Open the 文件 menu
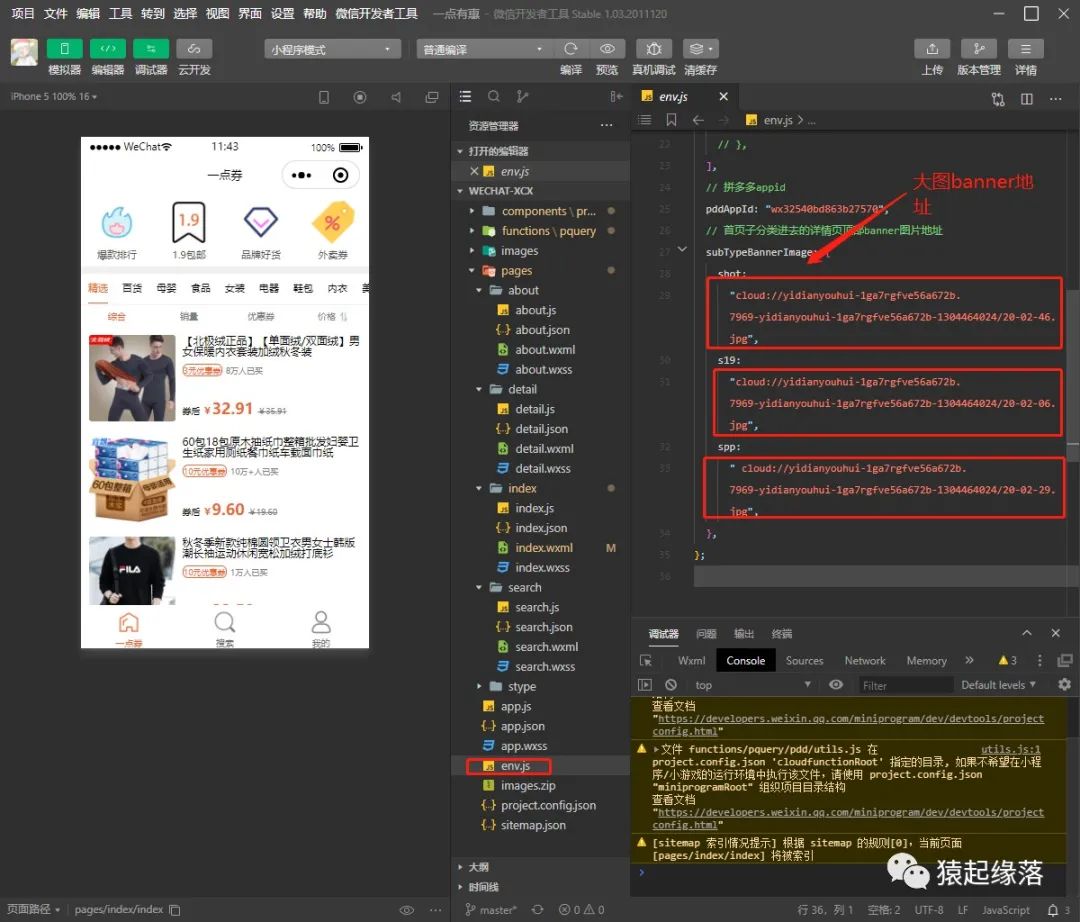The height and width of the screenshot is (922, 1080). (55, 14)
